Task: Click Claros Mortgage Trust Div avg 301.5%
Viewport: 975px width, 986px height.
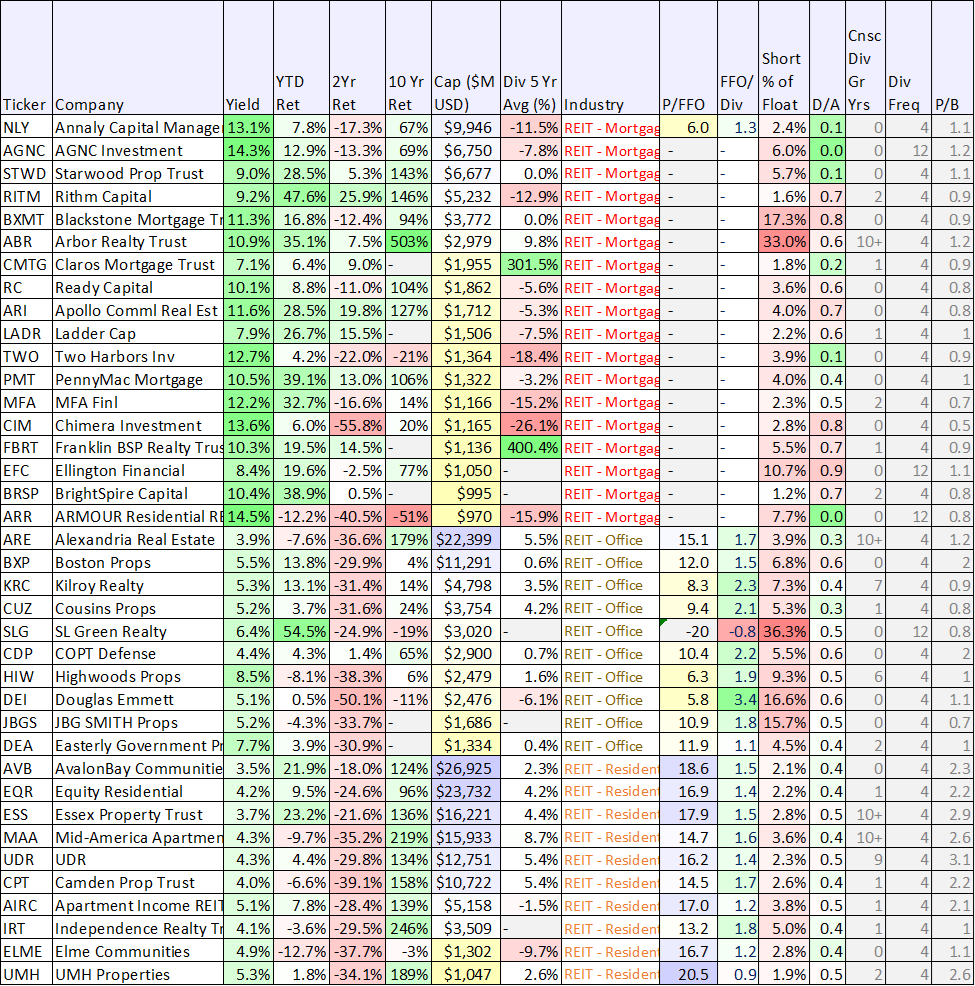Action: point(531,265)
